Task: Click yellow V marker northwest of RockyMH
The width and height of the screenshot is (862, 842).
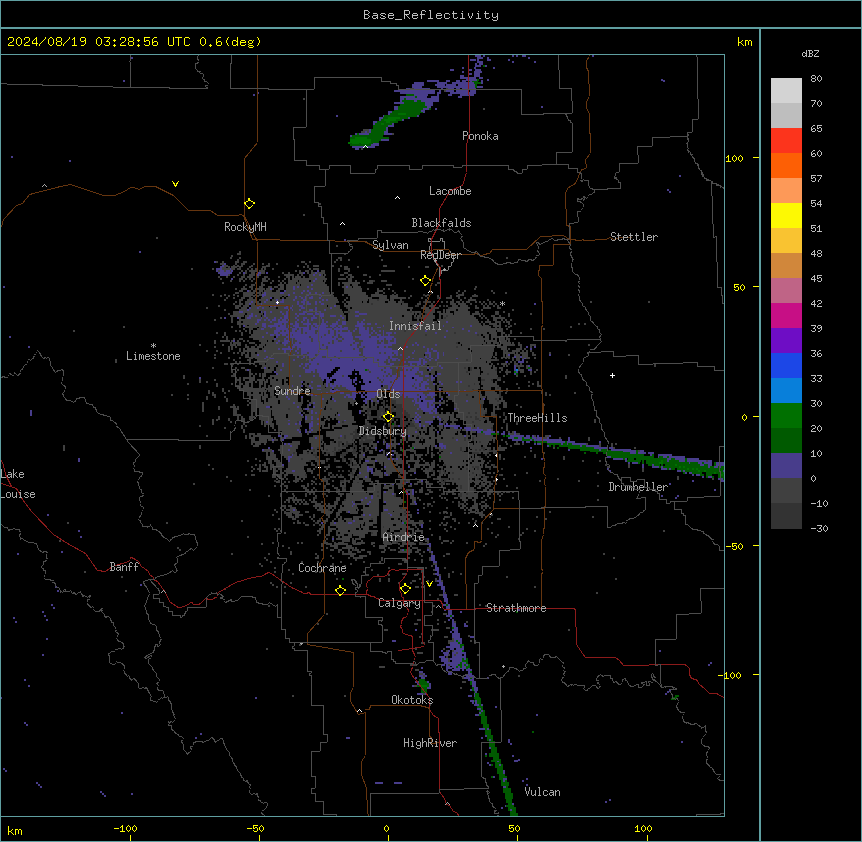Action: (175, 184)
